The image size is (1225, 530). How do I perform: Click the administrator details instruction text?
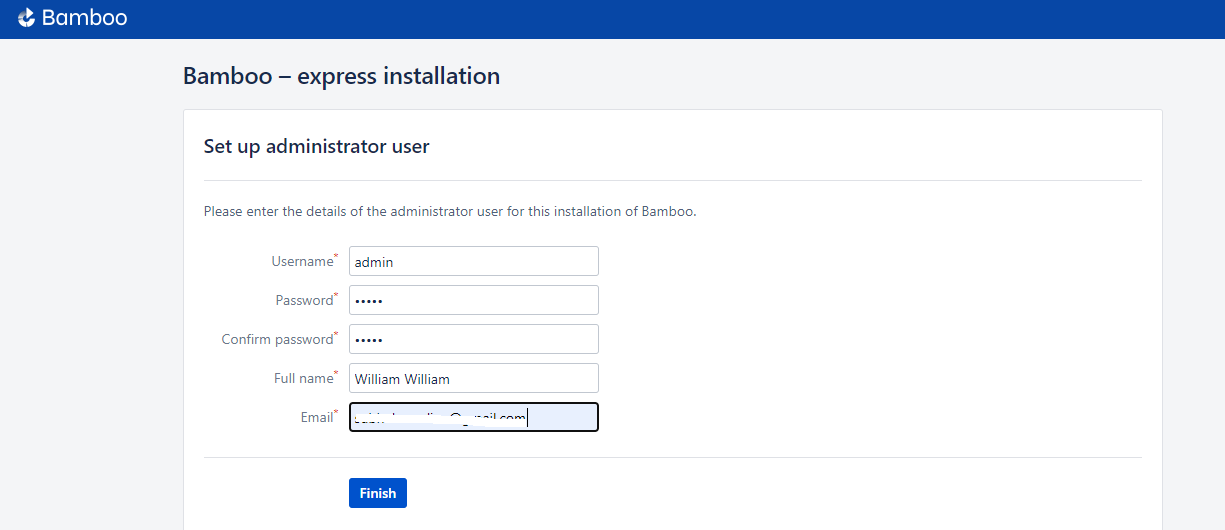coord(449,212)
